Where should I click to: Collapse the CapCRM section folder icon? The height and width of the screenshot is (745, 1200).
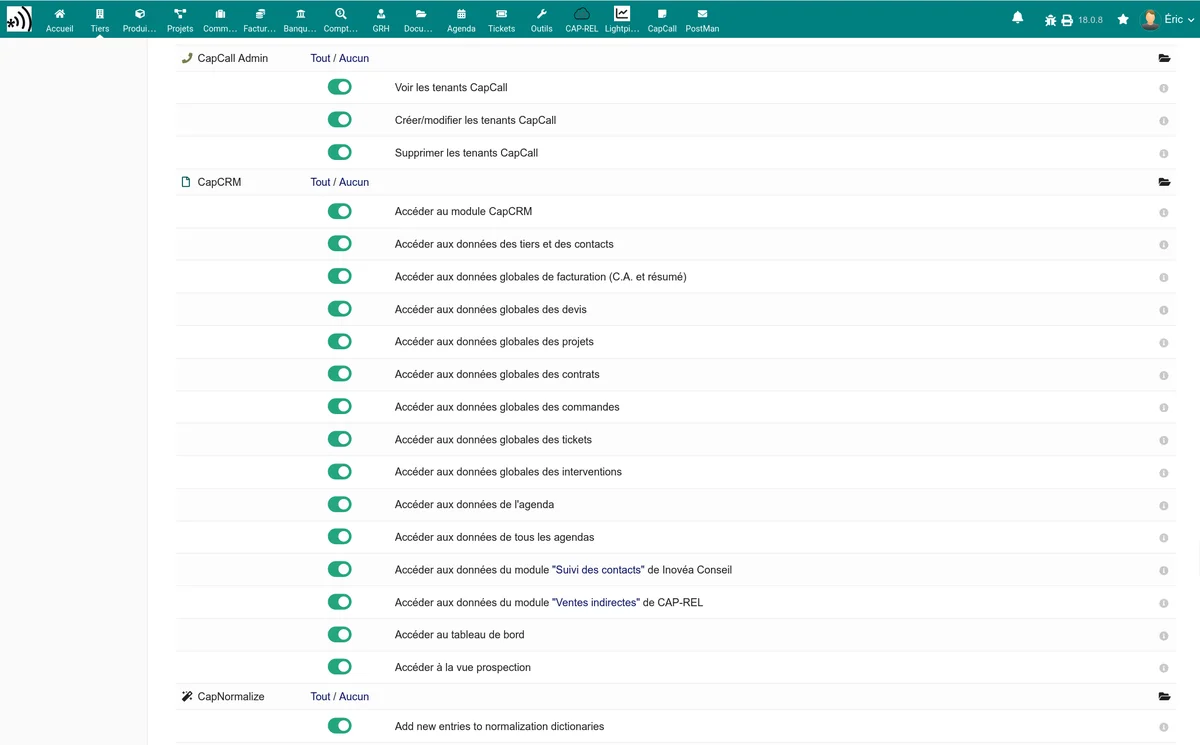[x=1164, y=183]
